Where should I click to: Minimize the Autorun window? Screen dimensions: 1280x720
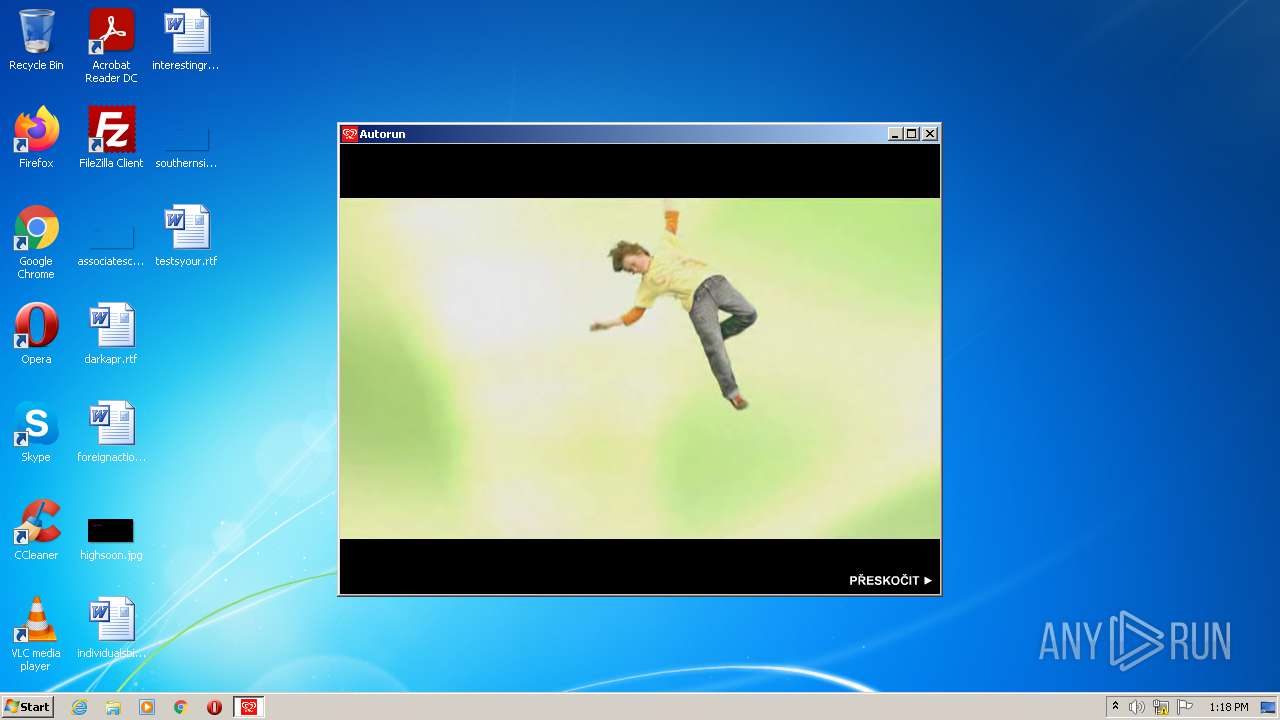(895, 134)
